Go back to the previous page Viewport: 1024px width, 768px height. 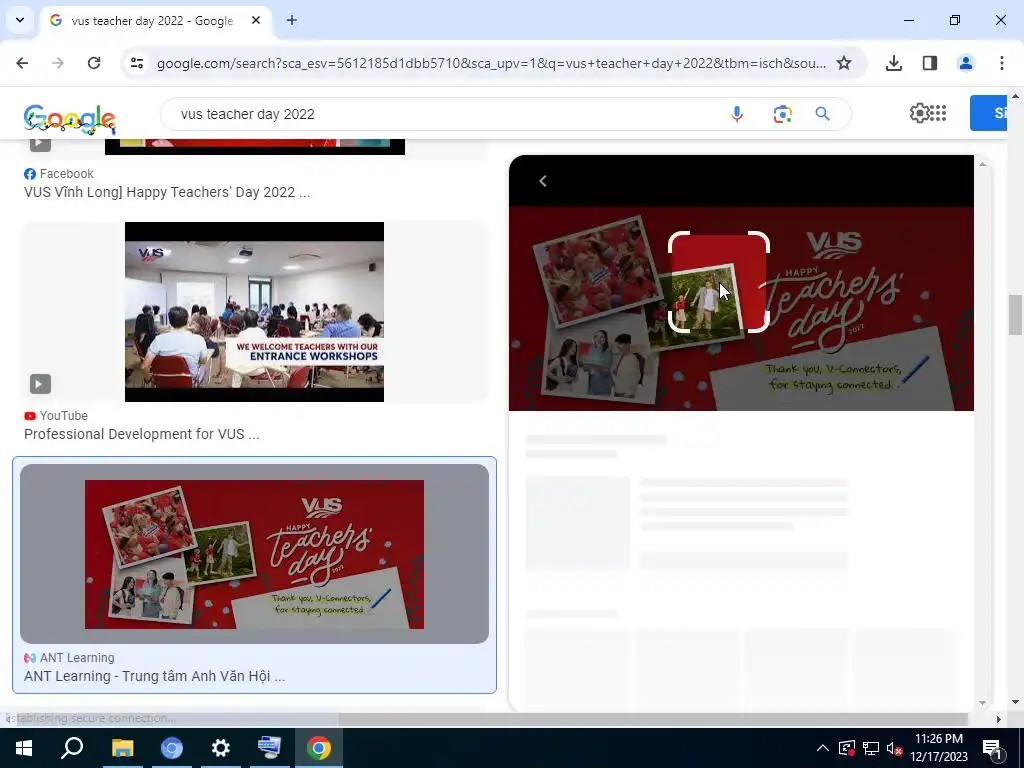[x=22, y=63]
